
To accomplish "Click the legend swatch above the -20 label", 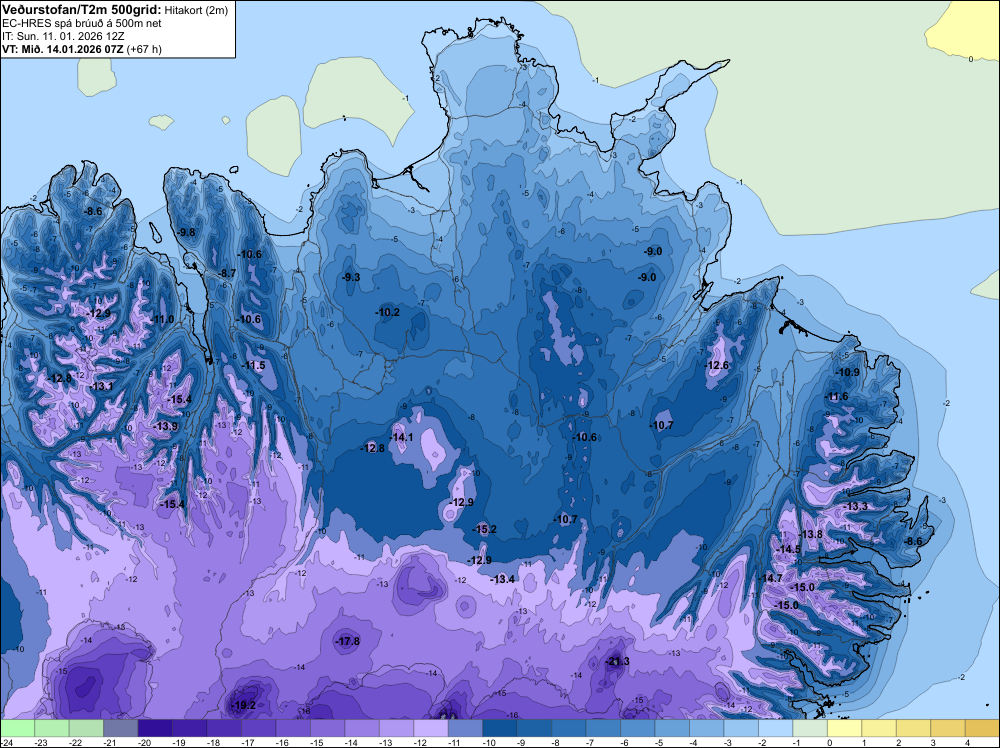I will (x=155, y=728).
